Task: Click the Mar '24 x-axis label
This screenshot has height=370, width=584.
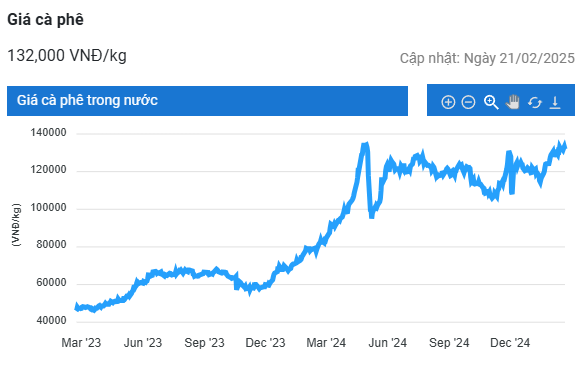Action: 326,343
